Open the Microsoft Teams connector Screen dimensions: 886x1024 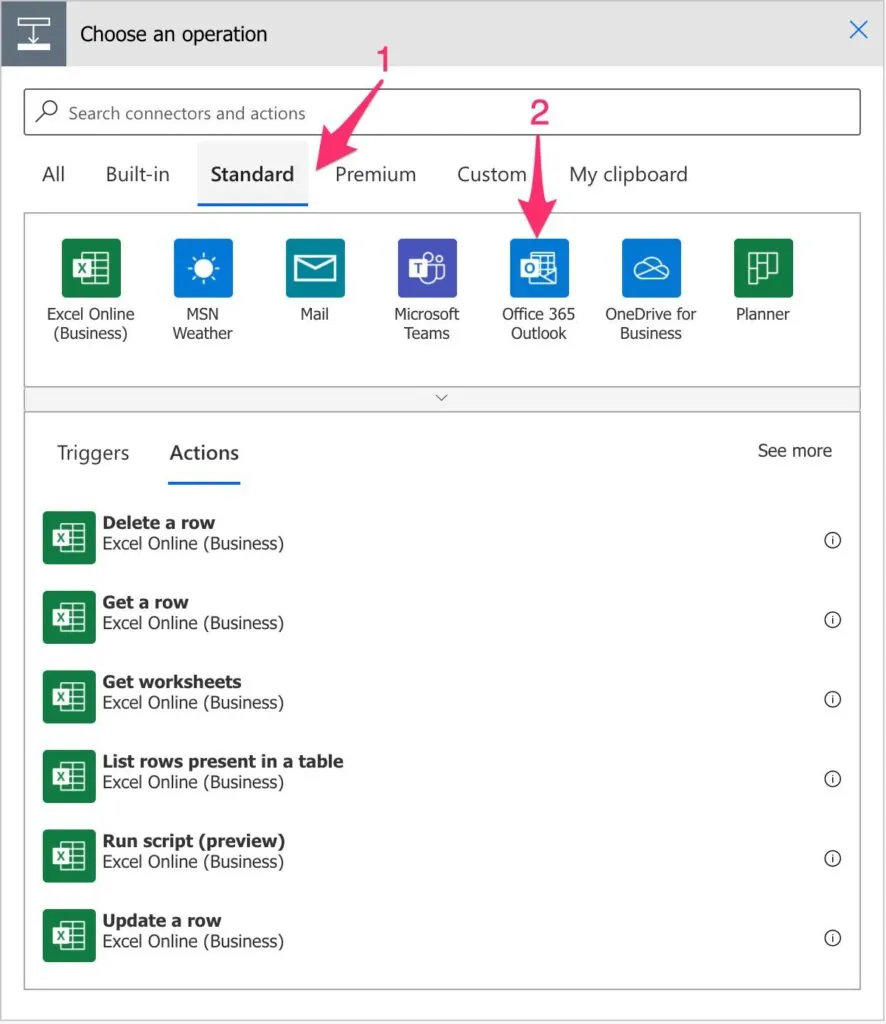(427, 268)
